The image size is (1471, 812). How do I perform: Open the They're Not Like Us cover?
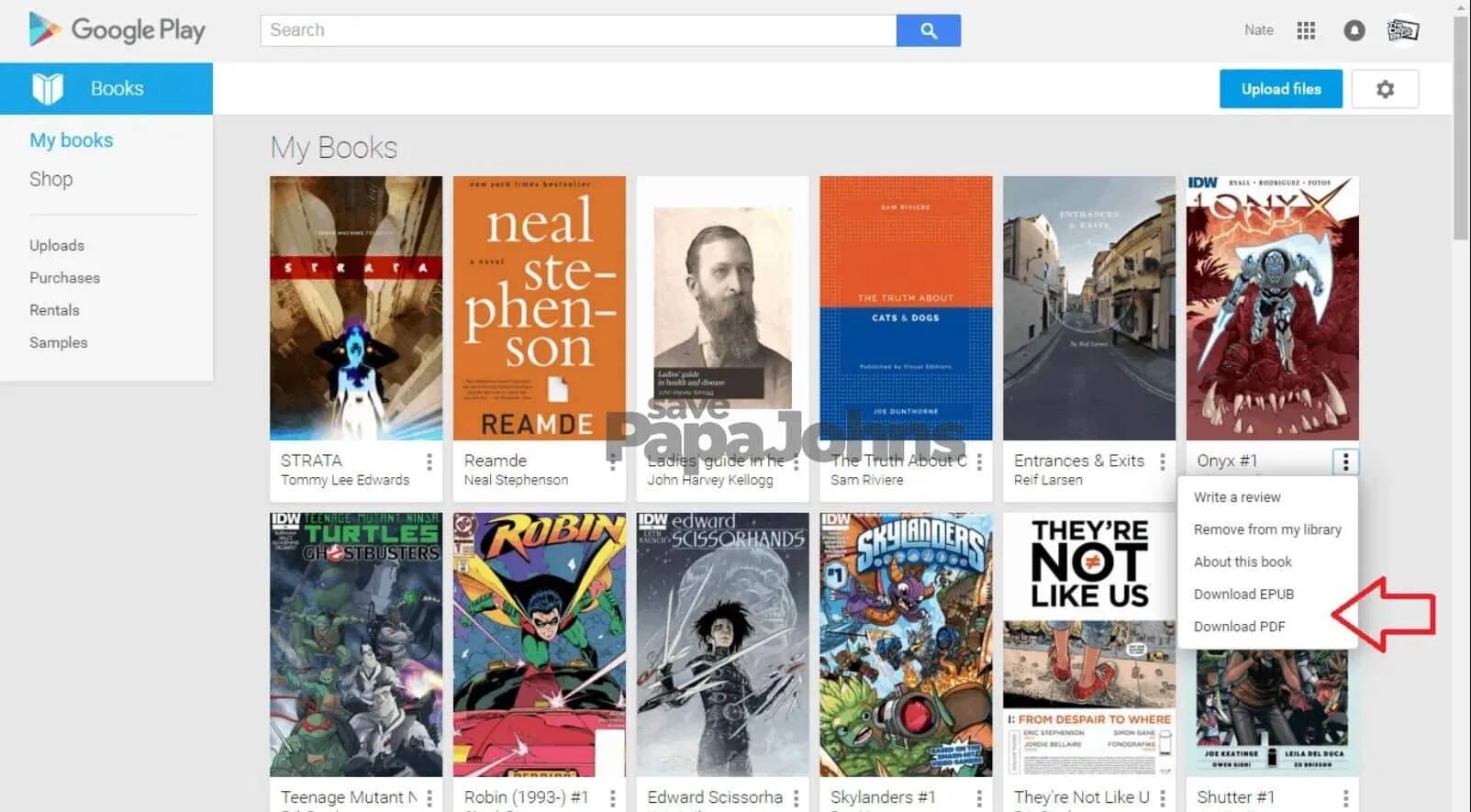[x=1089, y=645]
